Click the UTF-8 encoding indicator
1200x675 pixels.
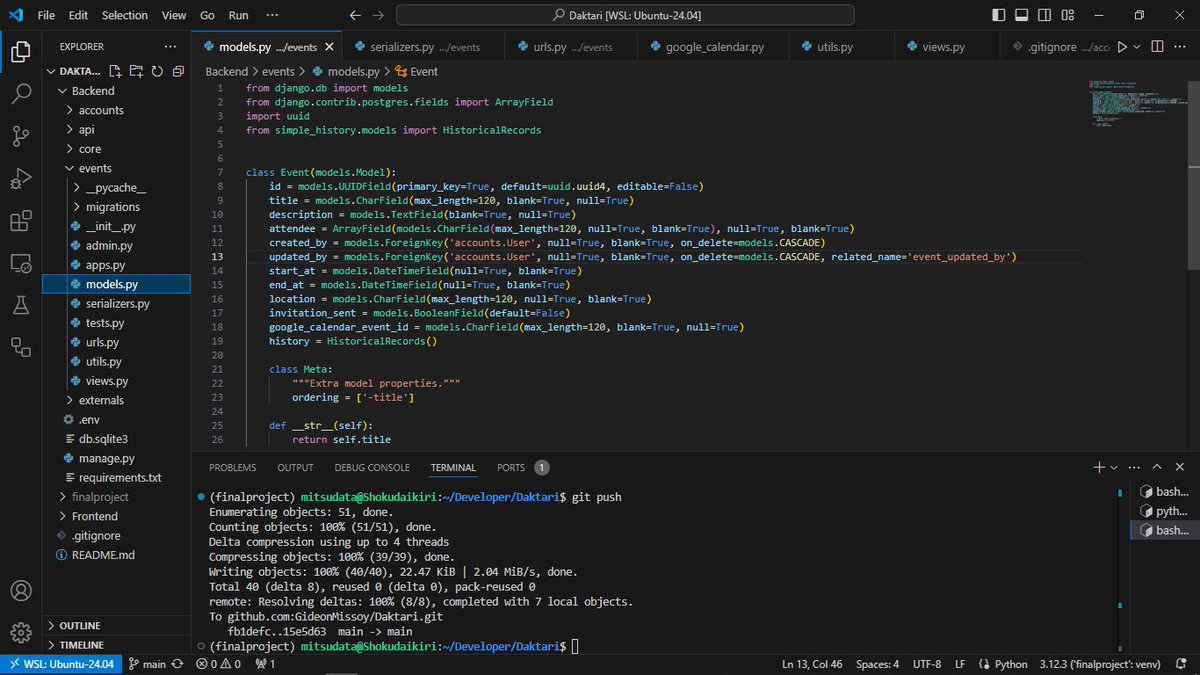[926, 664]
